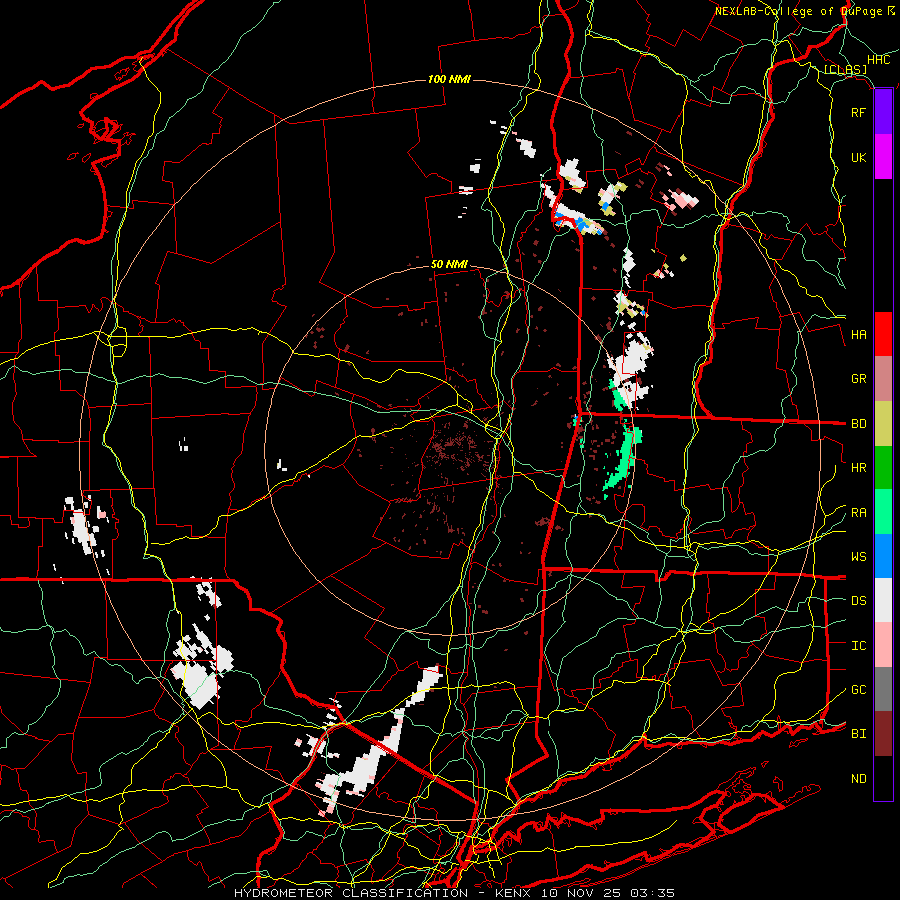Screen dimensions: 900x900
Task: Click the UK legend label
Action: pyautogui.click(x=858, y=157)
